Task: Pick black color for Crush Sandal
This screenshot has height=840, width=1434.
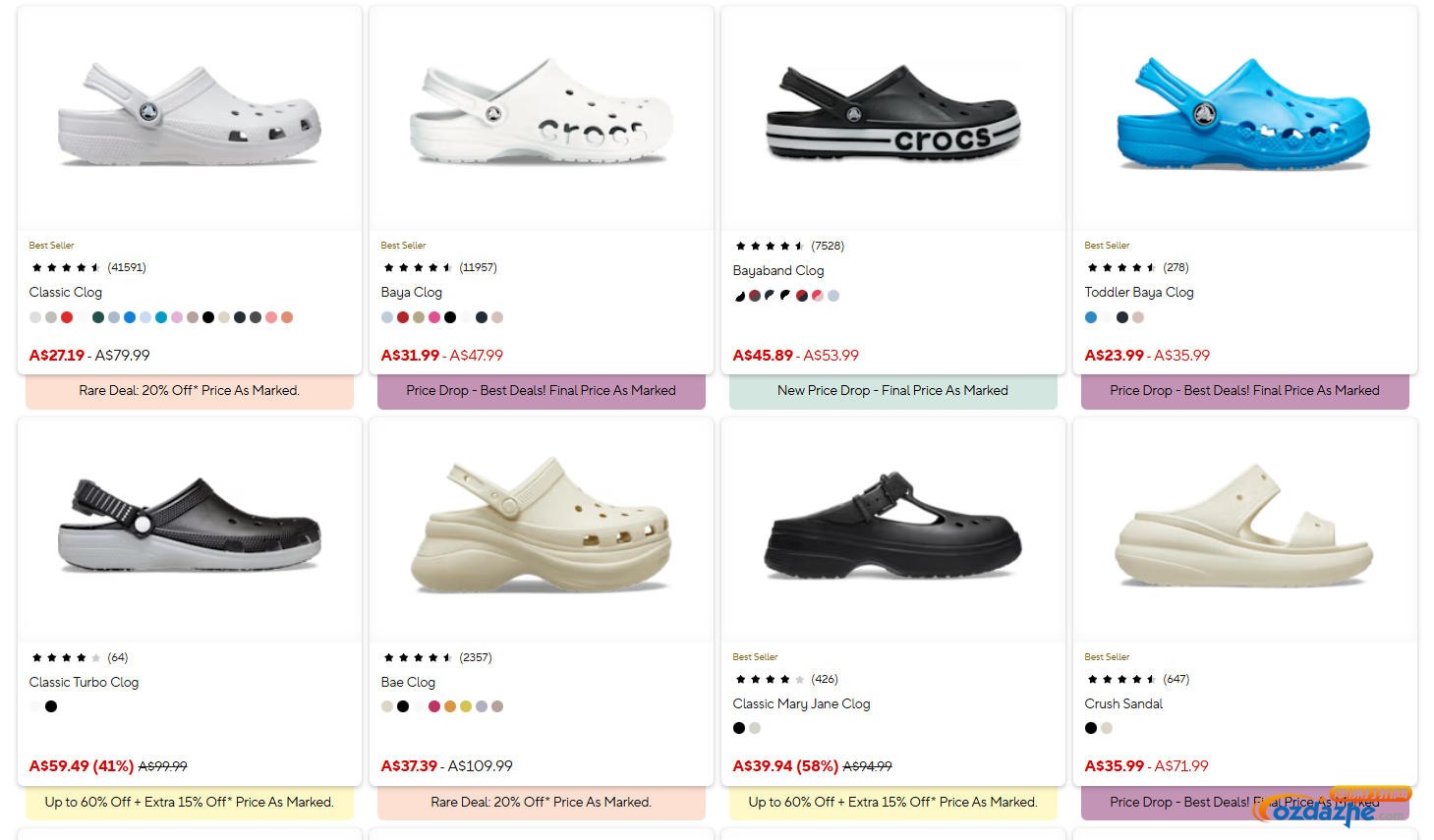Action: [x=1091, y=728]
